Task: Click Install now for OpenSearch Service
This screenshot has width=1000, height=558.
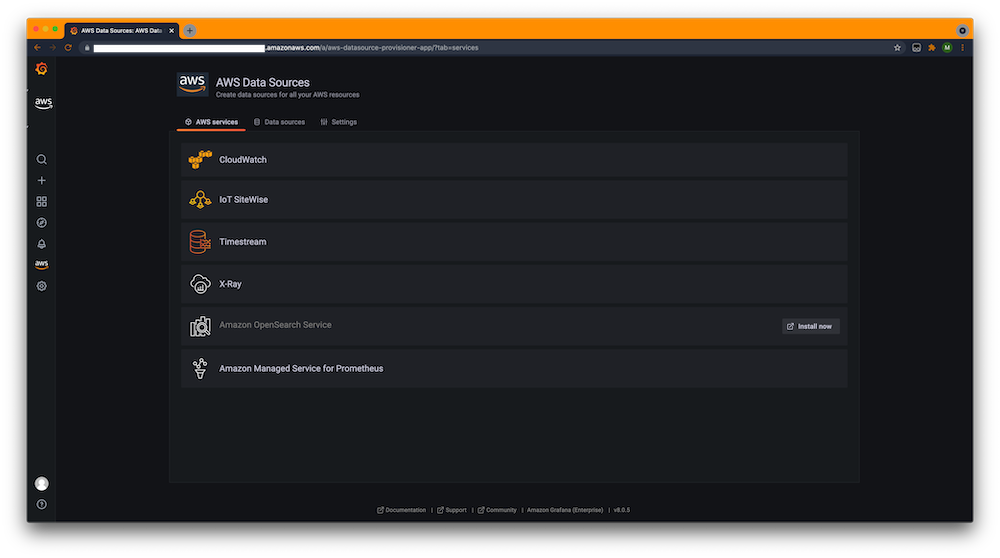Action: [x=811, y=326]
